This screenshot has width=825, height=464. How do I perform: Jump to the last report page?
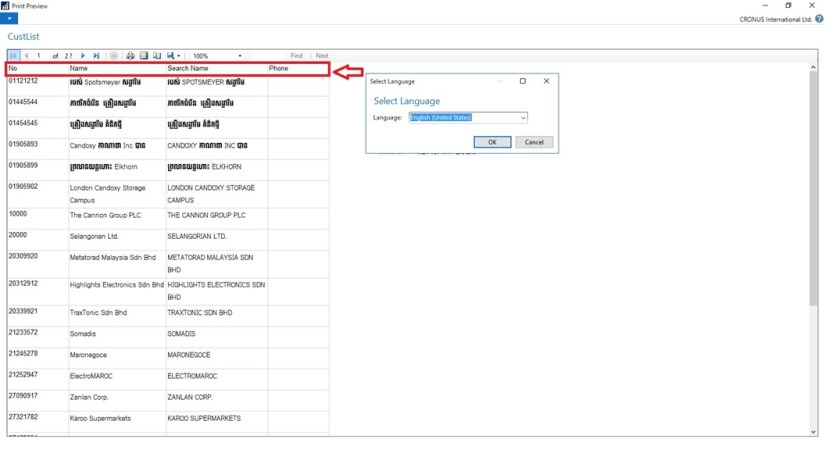[x=96, y=56]
